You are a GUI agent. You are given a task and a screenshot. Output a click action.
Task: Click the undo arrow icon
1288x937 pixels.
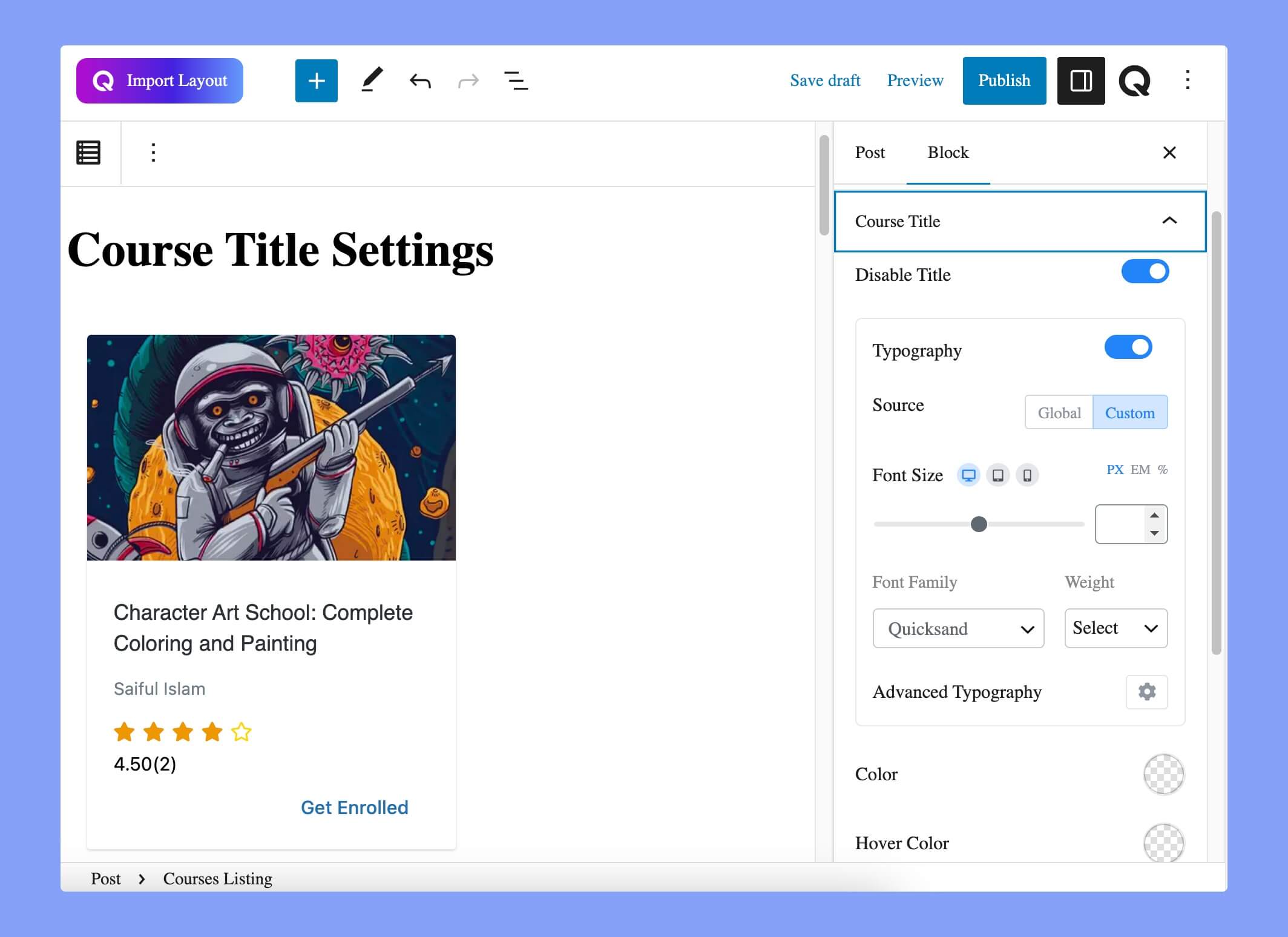point(419,81)
